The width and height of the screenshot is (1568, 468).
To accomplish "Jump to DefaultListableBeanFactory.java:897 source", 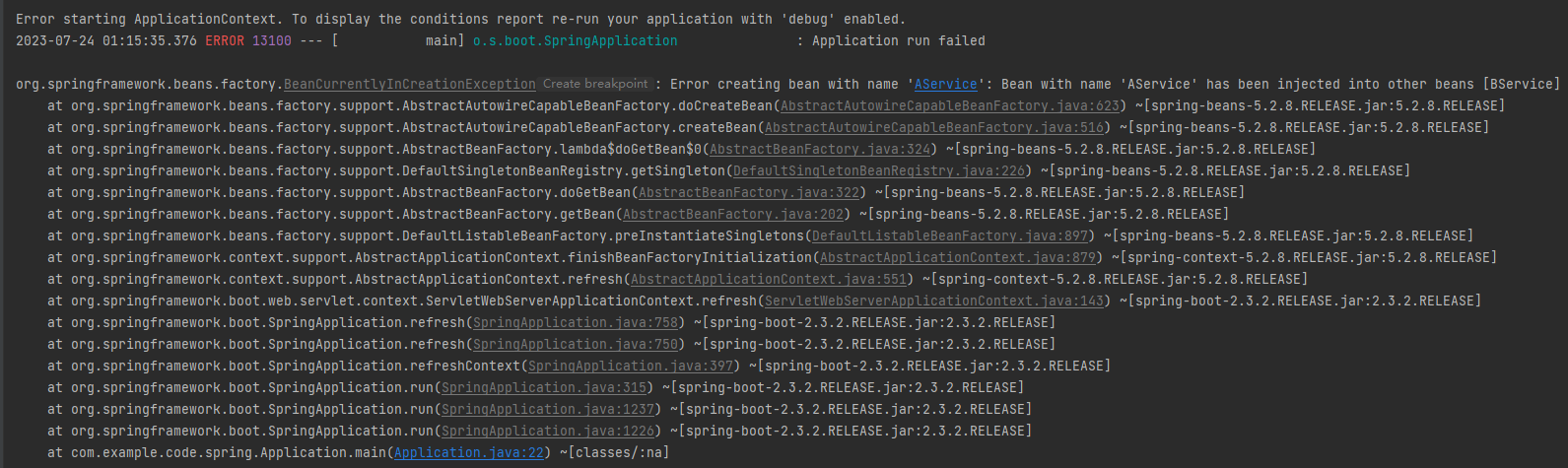I will coord(950,236).
